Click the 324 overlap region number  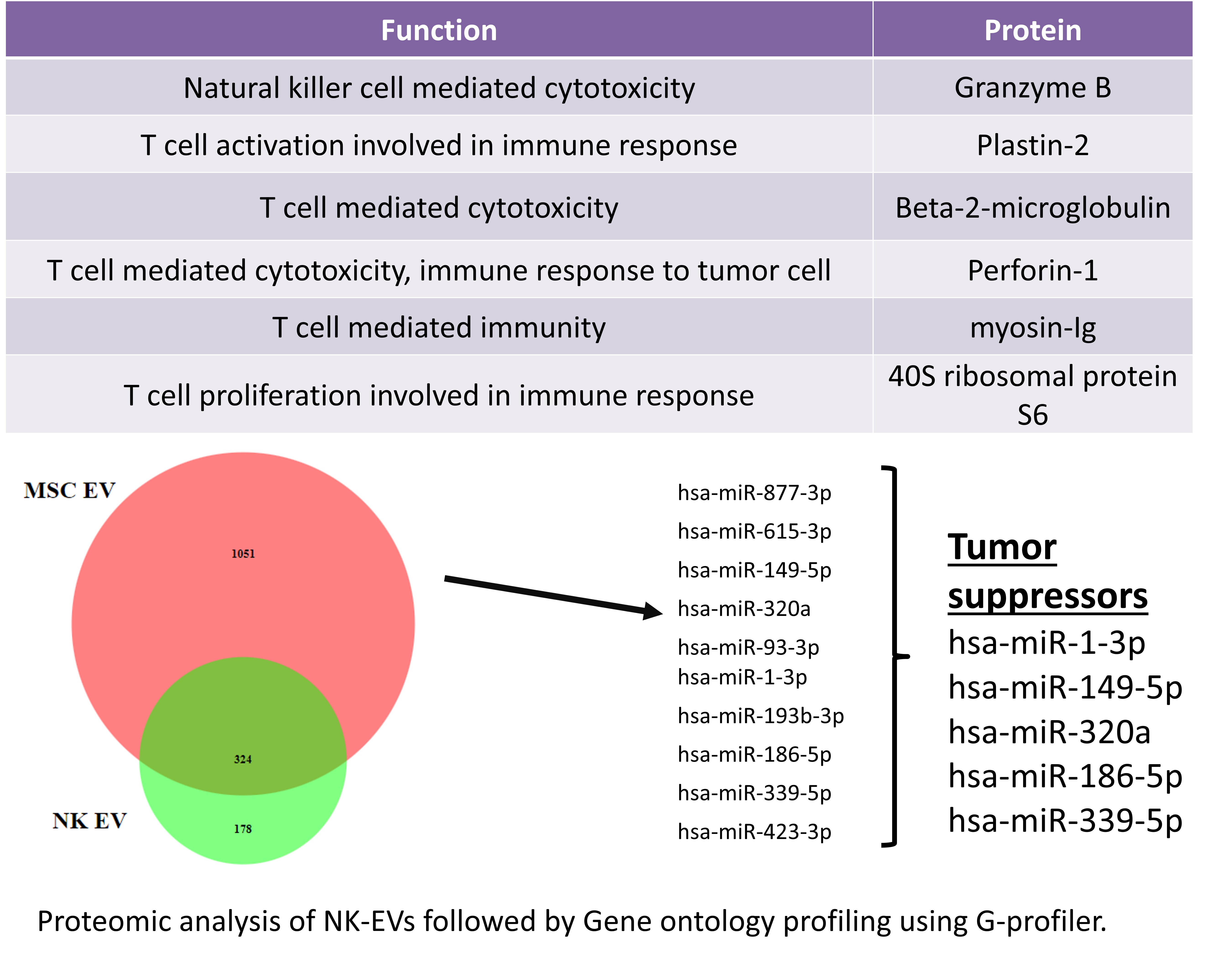point(243,759)
